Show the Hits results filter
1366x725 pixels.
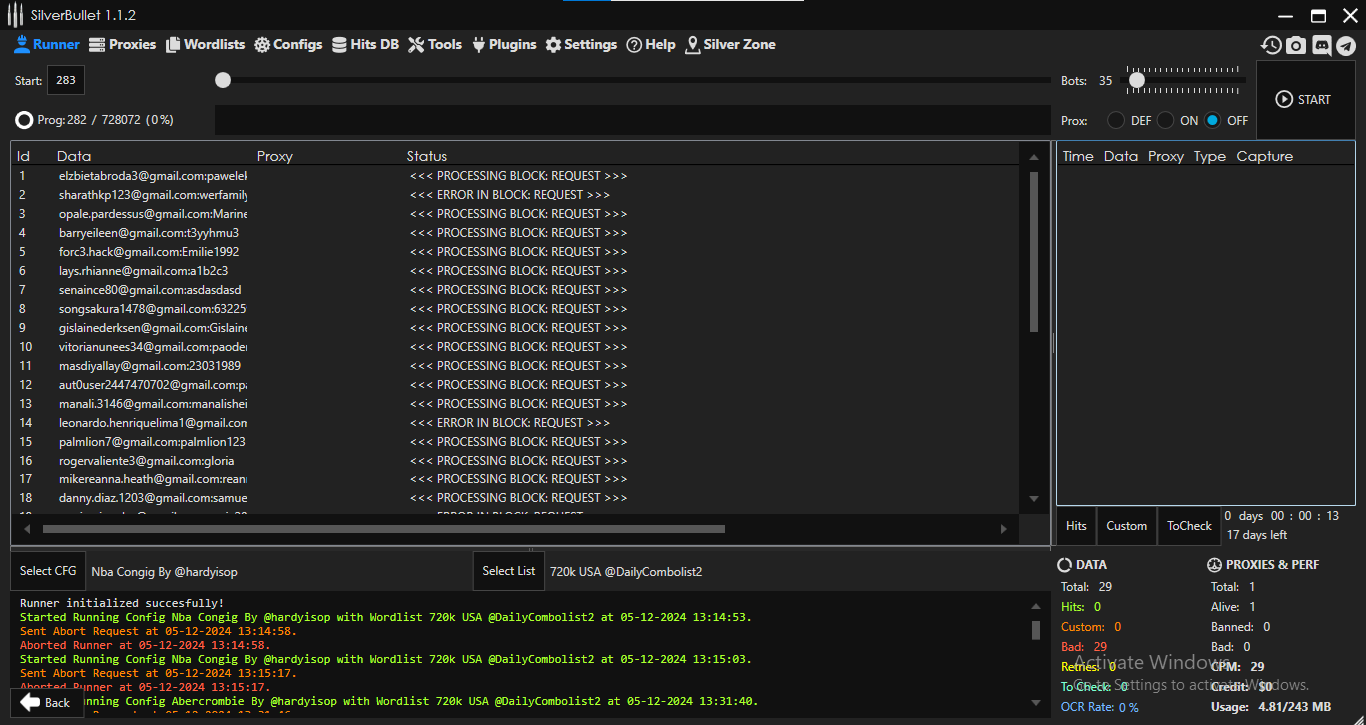coord(1076,526)
